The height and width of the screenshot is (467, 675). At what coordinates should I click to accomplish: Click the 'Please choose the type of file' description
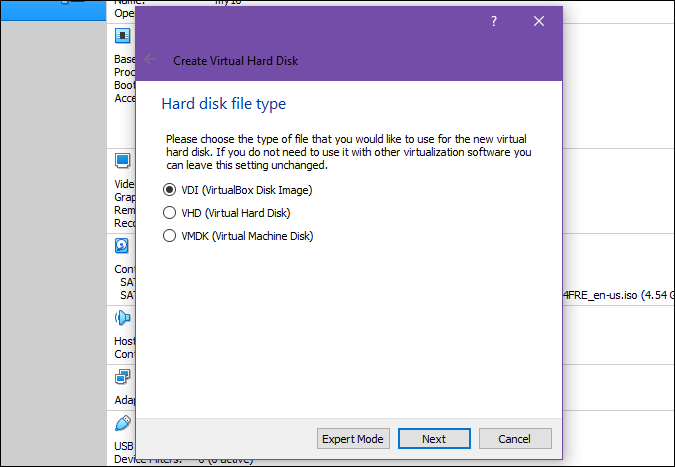[x=349, y=152]
